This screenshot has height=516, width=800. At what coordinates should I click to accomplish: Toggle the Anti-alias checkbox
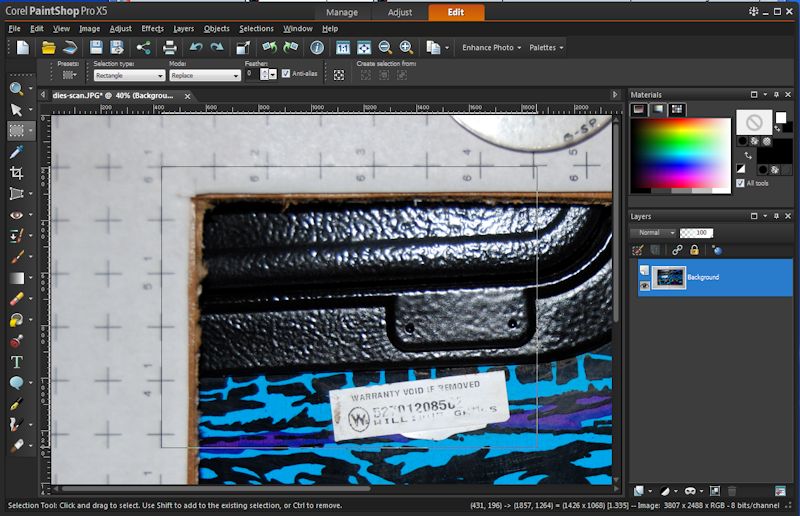[x=286, y=74]
